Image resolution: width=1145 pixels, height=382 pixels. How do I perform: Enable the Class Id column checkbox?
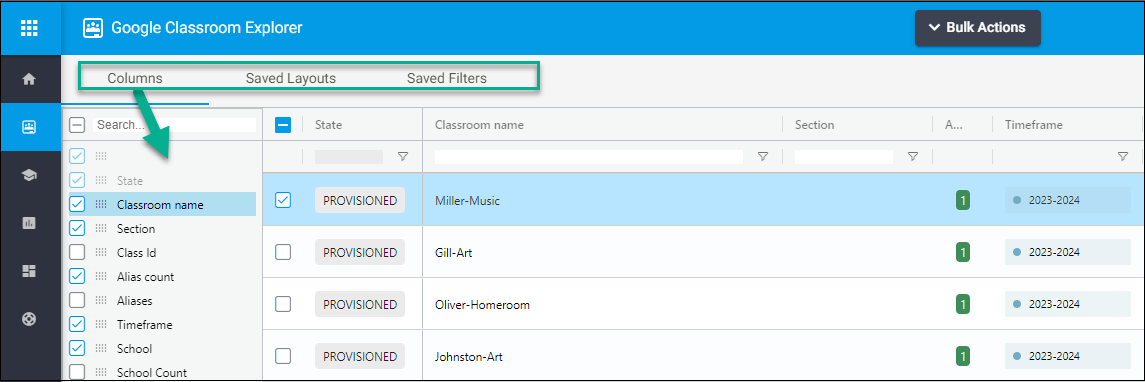77,253
